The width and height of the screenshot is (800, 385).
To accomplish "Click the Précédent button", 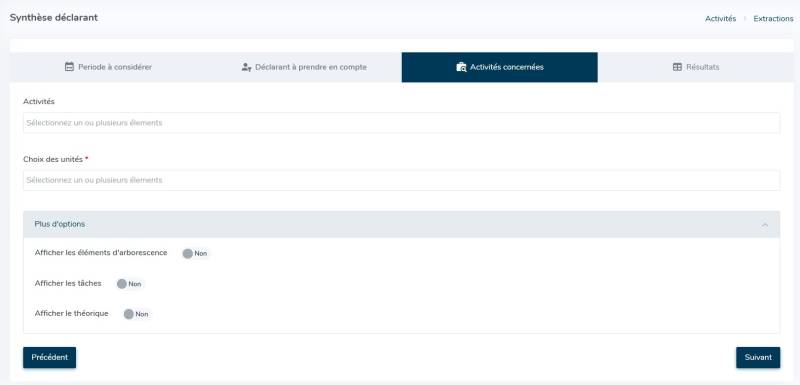I will (x=49, y=357).
